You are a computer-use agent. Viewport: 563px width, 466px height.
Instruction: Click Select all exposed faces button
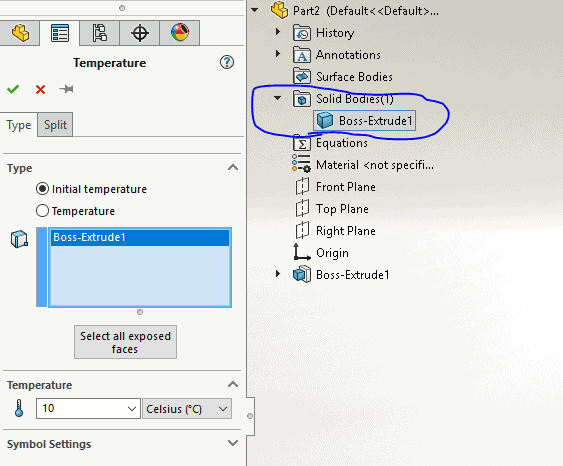coord(125,342)
